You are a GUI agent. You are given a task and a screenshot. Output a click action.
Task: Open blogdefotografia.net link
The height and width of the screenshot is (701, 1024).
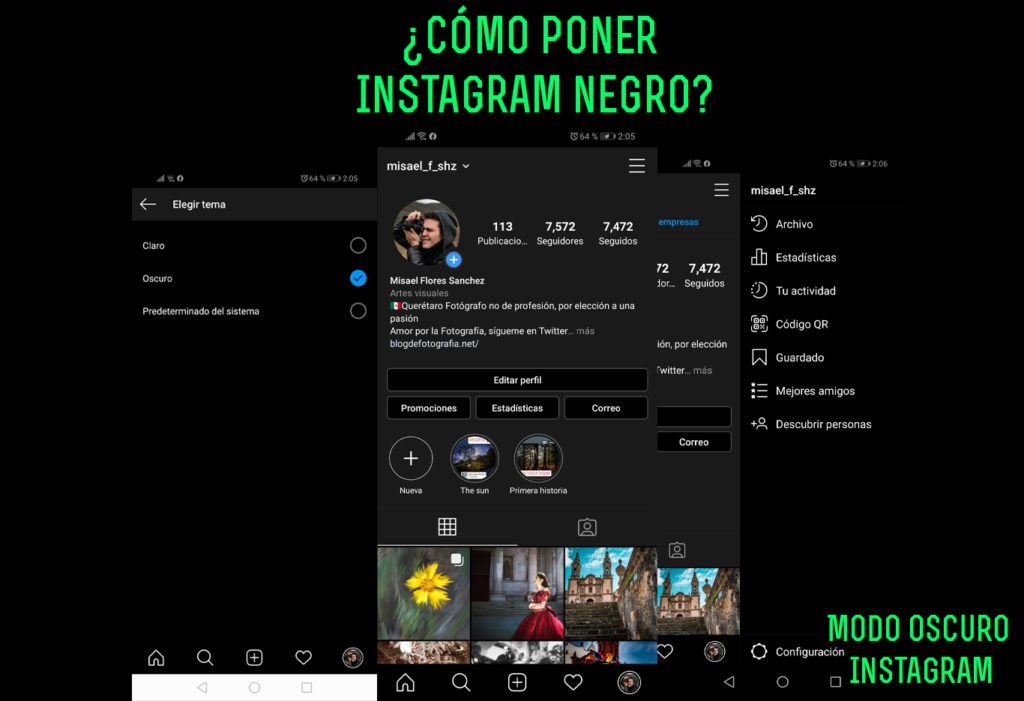click(434, 344)
